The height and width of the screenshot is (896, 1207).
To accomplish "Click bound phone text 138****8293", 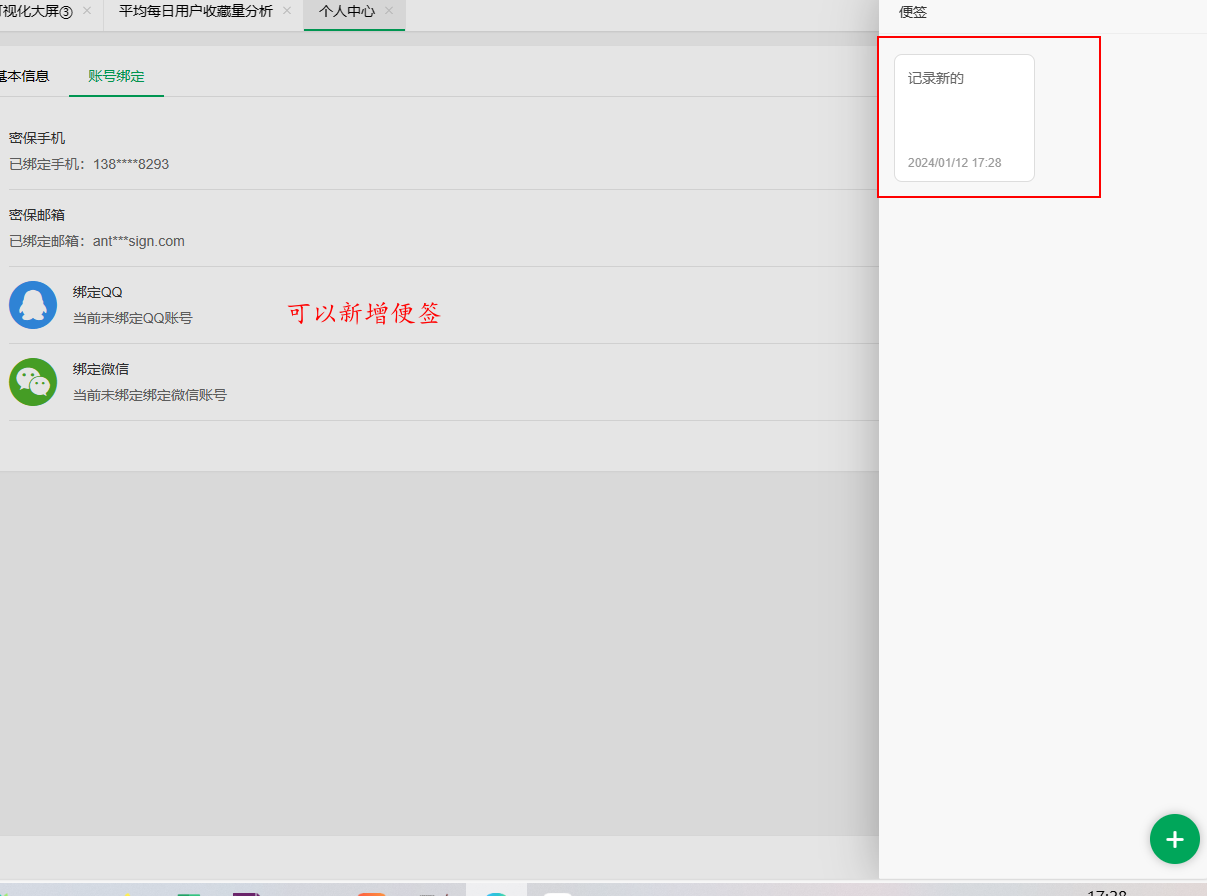I will point(131,164).
